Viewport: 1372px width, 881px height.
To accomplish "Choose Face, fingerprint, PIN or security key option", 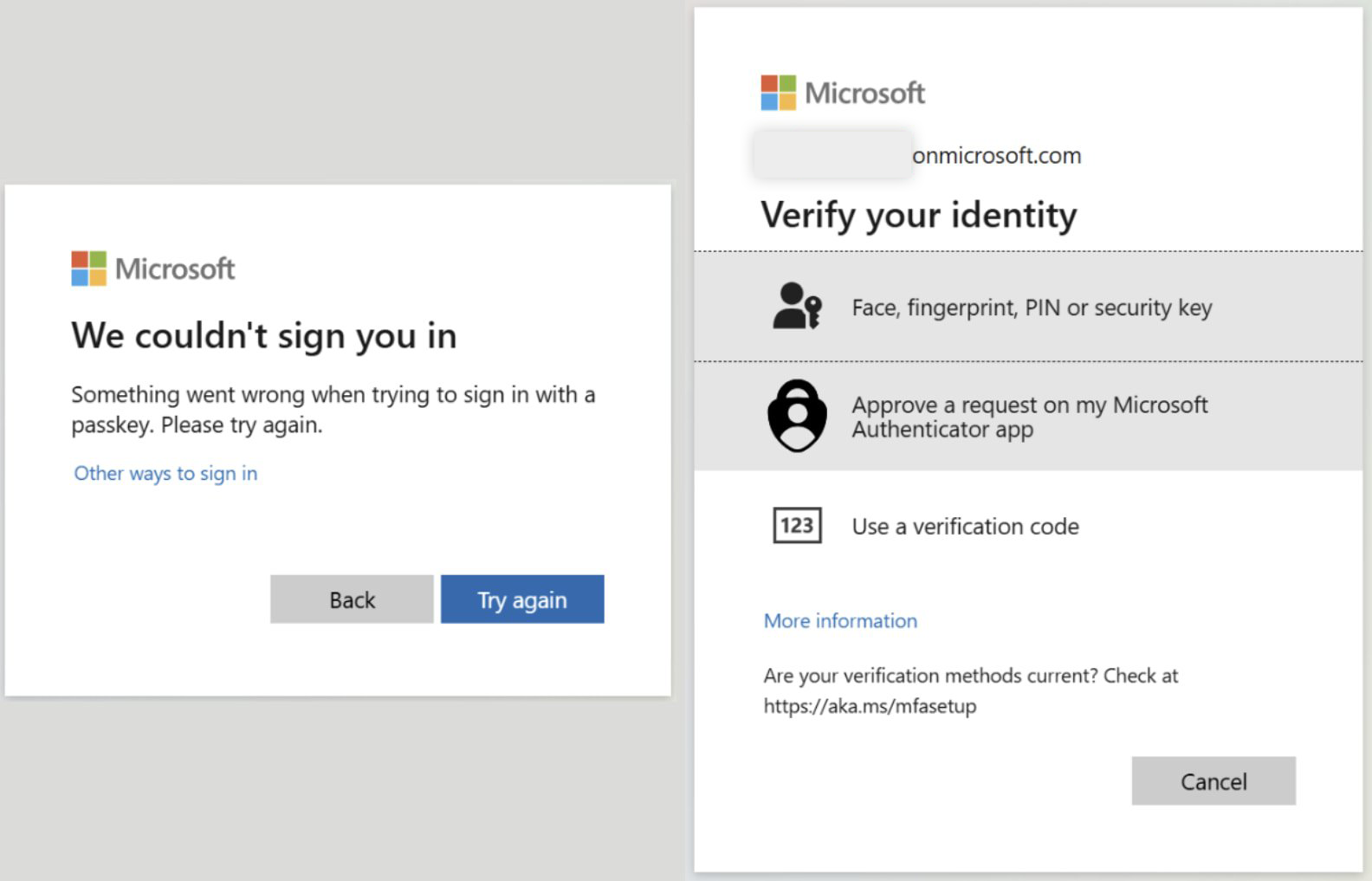I will point(1028,307).
